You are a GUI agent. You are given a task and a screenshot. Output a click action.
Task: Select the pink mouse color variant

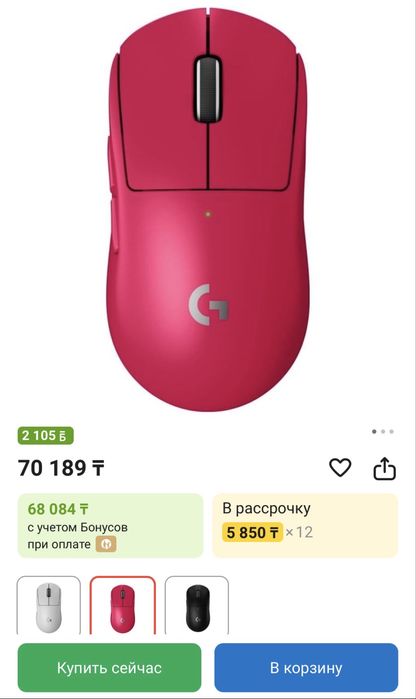123,605
